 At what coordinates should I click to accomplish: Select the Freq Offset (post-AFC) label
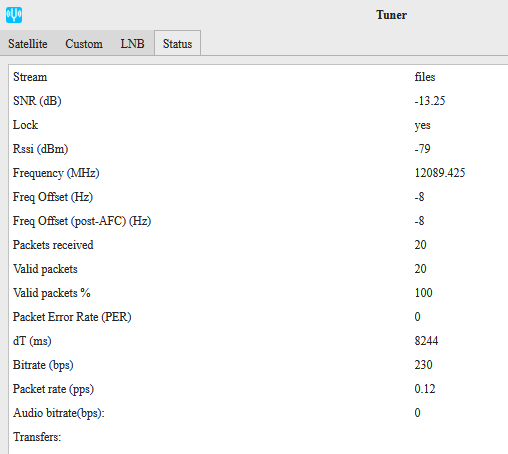pos(82,221)
